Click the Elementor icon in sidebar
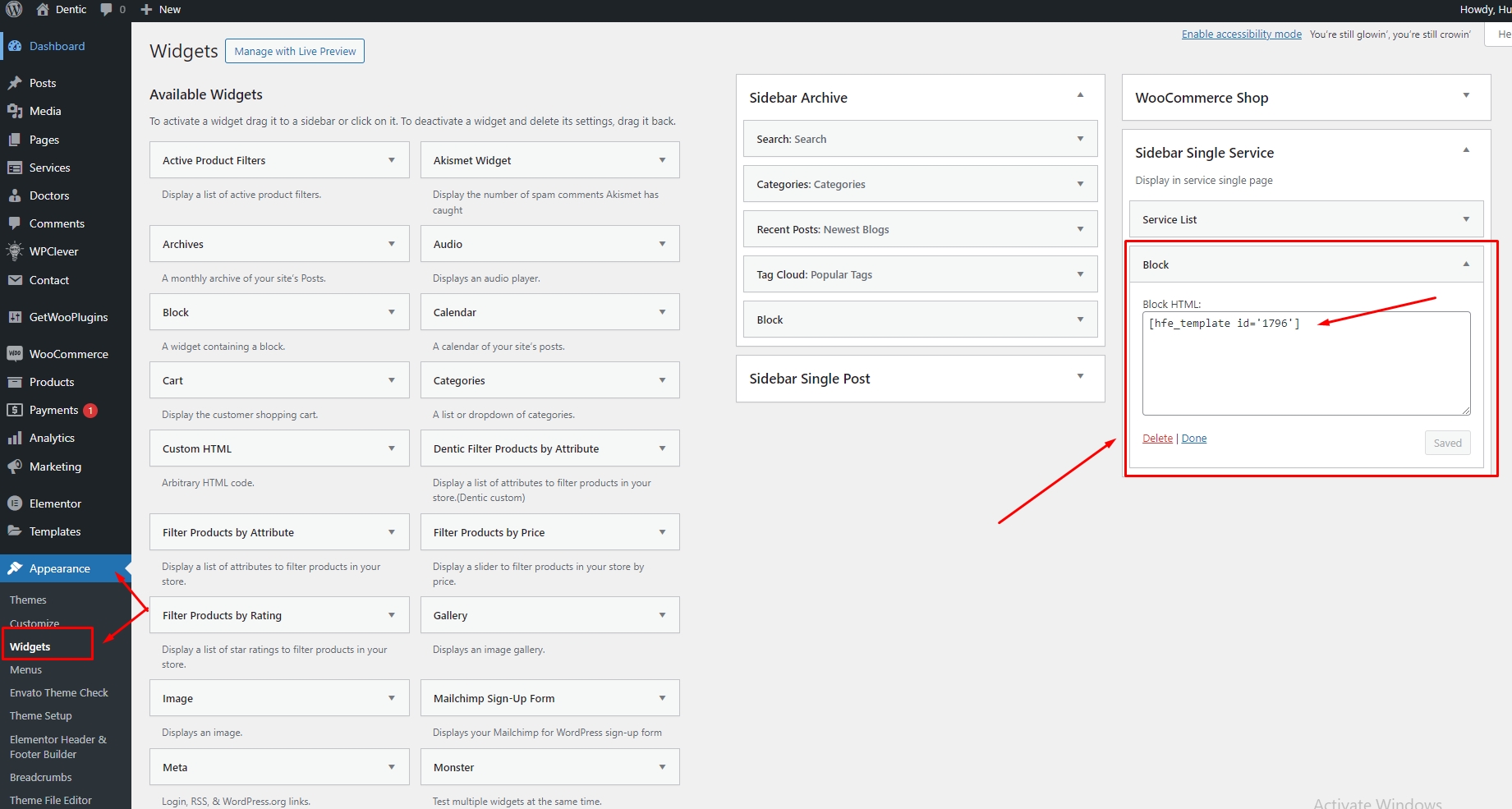Viewport: 1512px width, 809px height. 15,503
